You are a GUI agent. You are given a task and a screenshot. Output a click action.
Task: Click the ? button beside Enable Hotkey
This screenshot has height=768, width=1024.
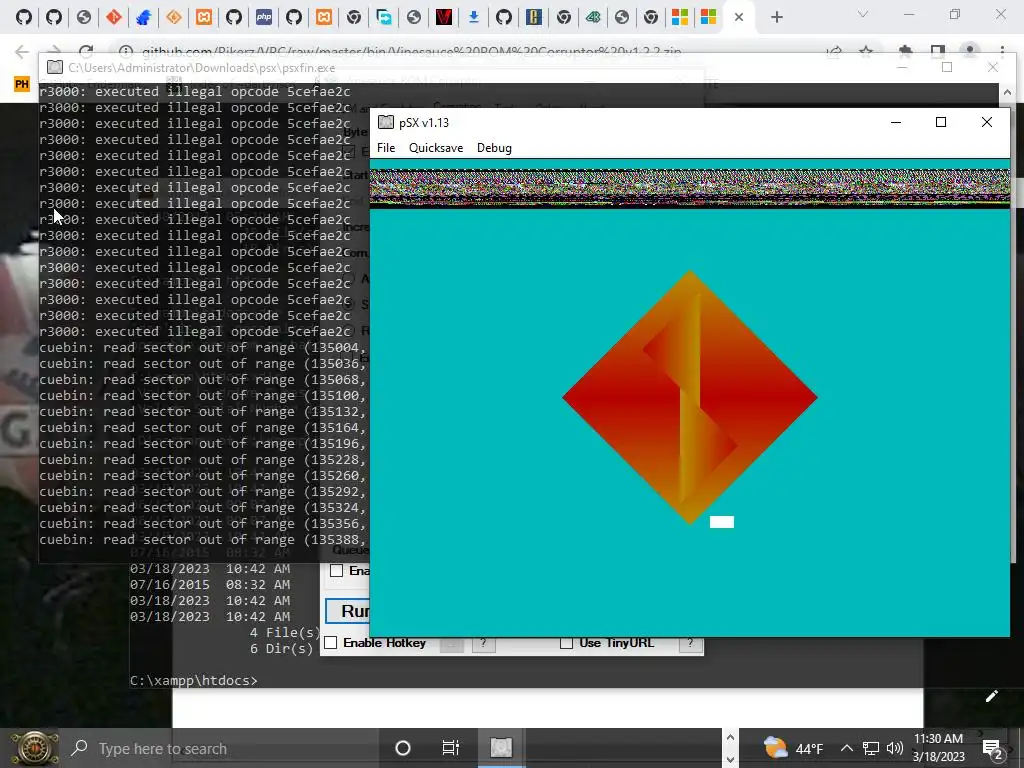(483, 643)
